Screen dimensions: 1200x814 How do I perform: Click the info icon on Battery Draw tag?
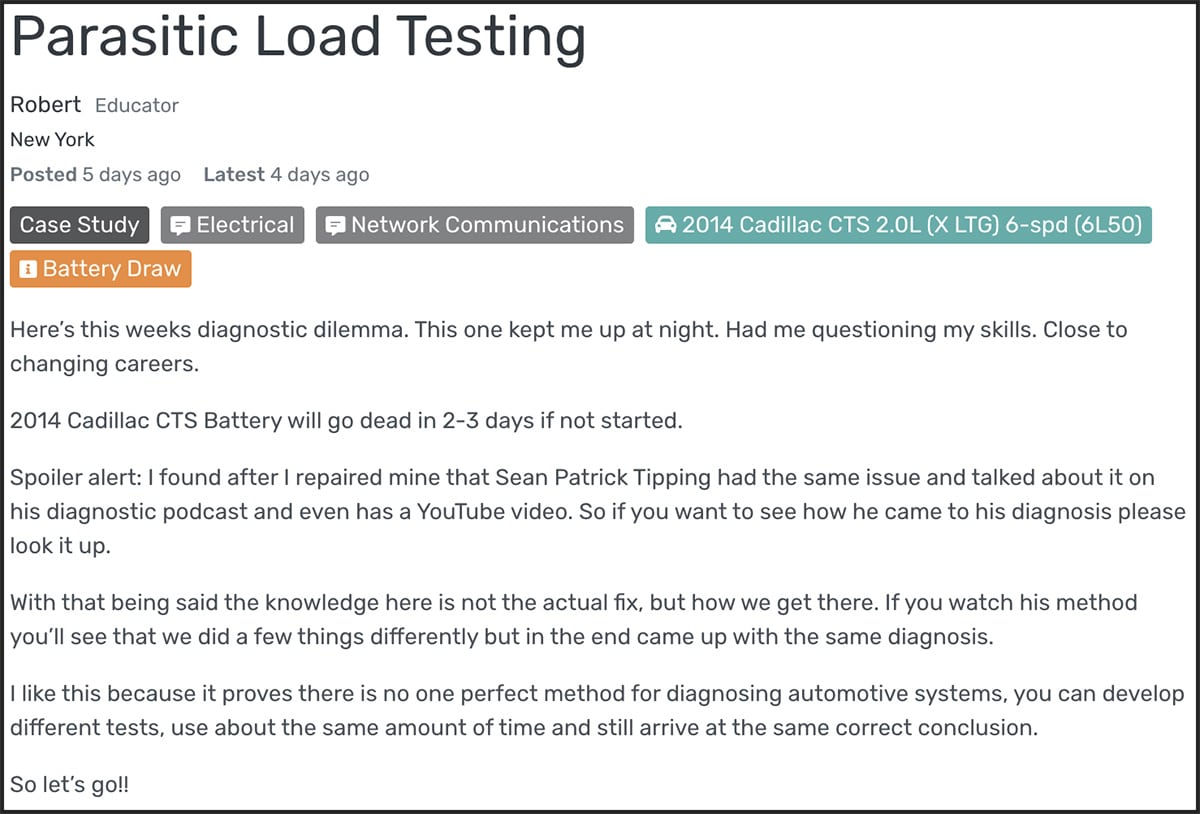tap(28, 269)
